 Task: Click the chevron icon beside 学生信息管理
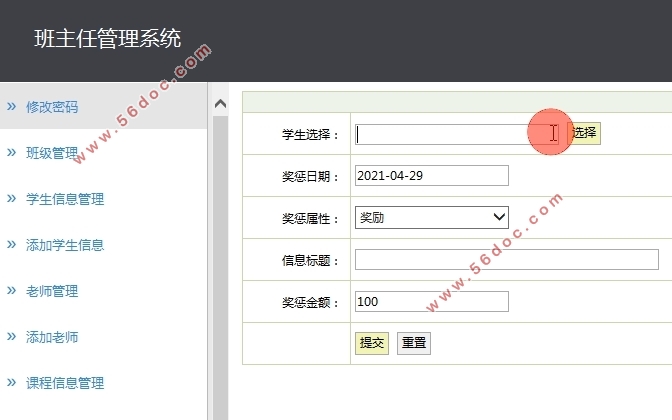click(11, 198)
